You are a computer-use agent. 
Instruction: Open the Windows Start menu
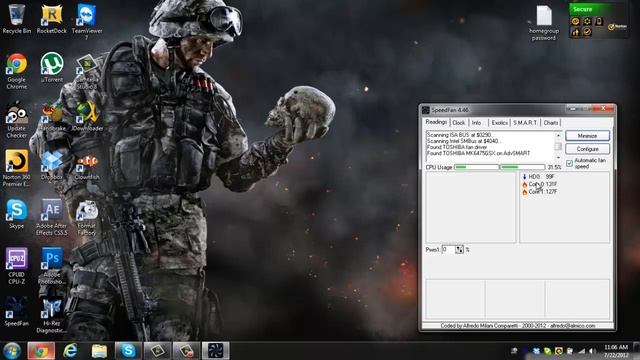click(x=11, y=351)
